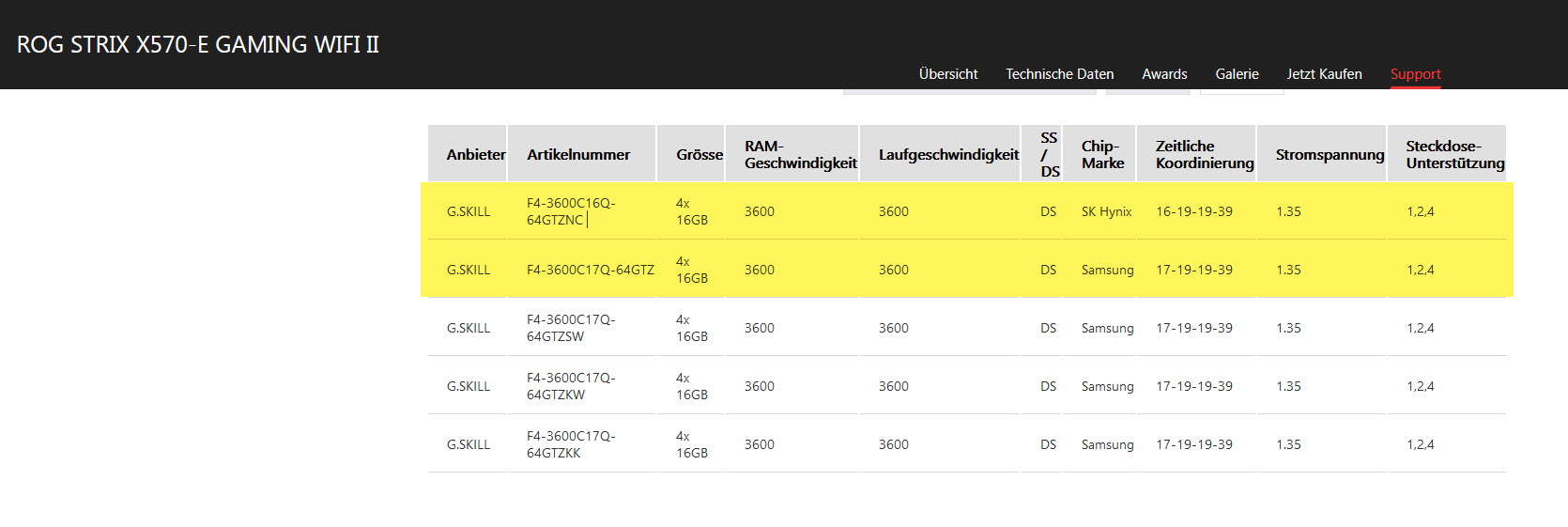The width and height of the screenshot is (1568, 527).
Task: Click G.SKILL vendor in the 64GTZNC row
Action: pyautogui.click(x=469, y=211)
